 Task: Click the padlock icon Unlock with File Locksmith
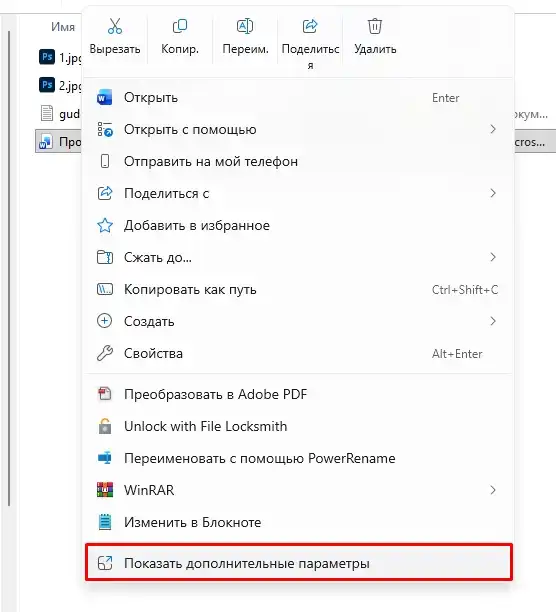[105, 426]
